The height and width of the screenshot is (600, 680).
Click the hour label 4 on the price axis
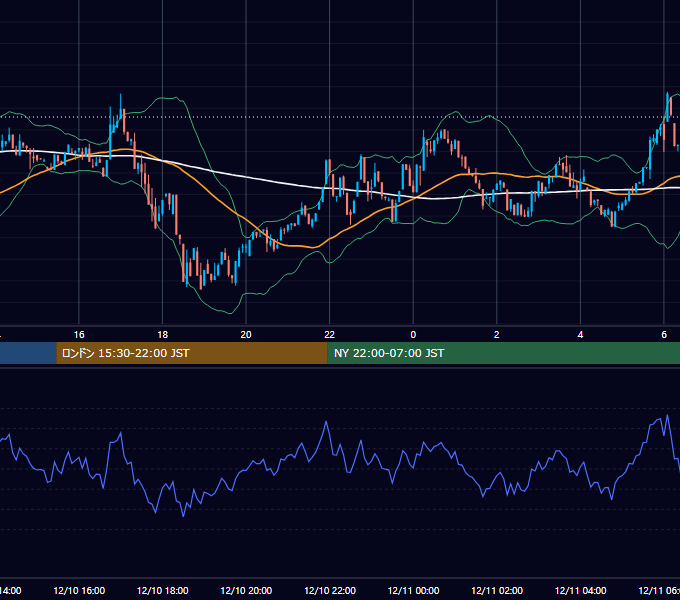coord(580,335)
